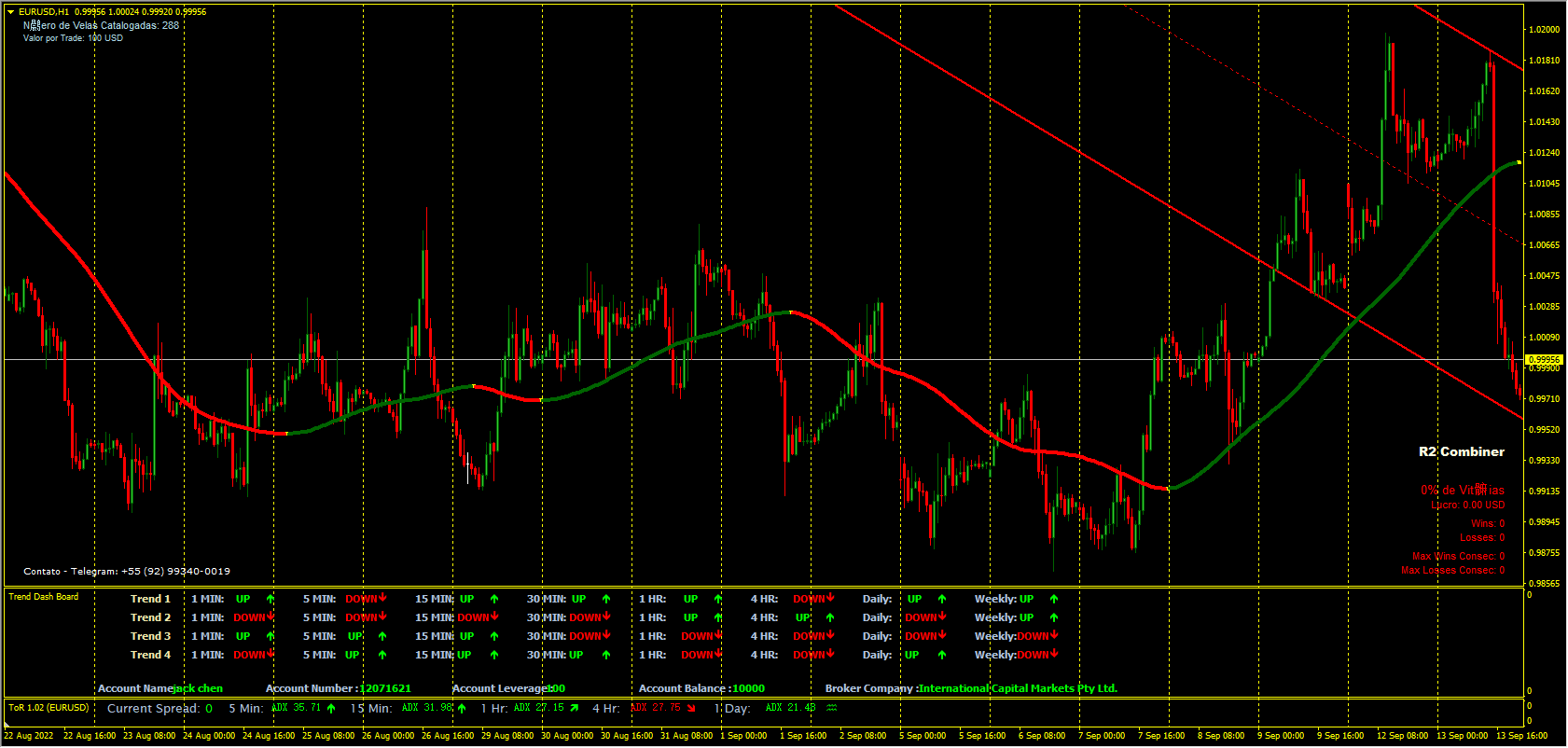Click the 'Trend 3' row label
1568x748 pixels.
(150, 636)
